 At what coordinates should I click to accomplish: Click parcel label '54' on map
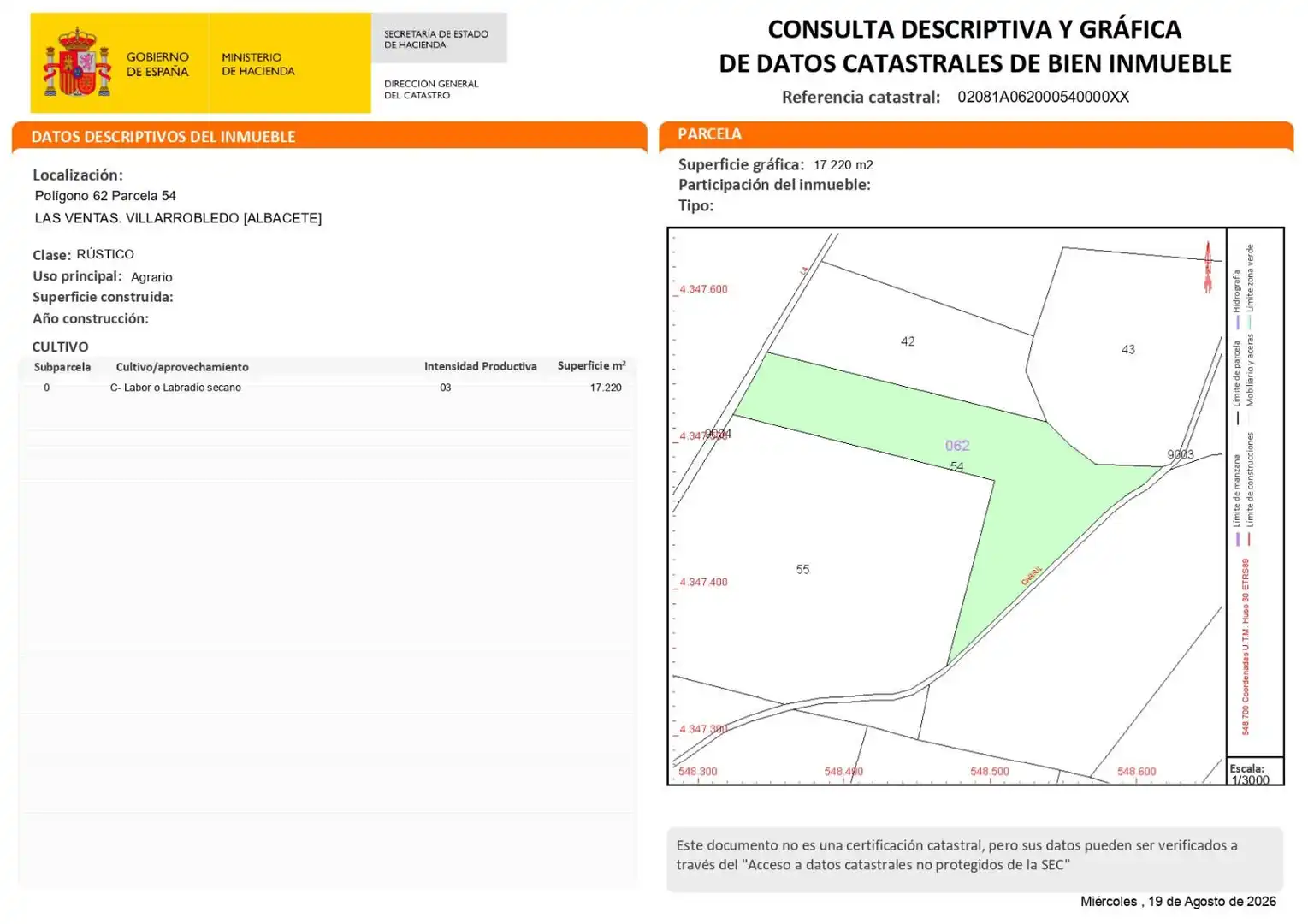(956, 466)
